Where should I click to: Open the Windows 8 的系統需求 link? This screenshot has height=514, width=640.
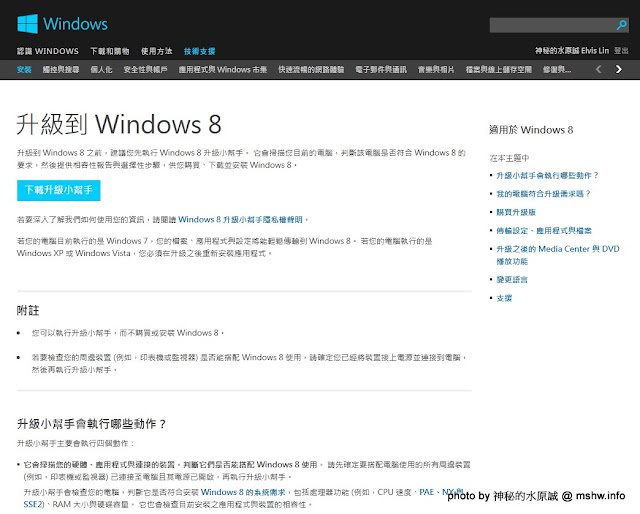(x=243, y=492)
